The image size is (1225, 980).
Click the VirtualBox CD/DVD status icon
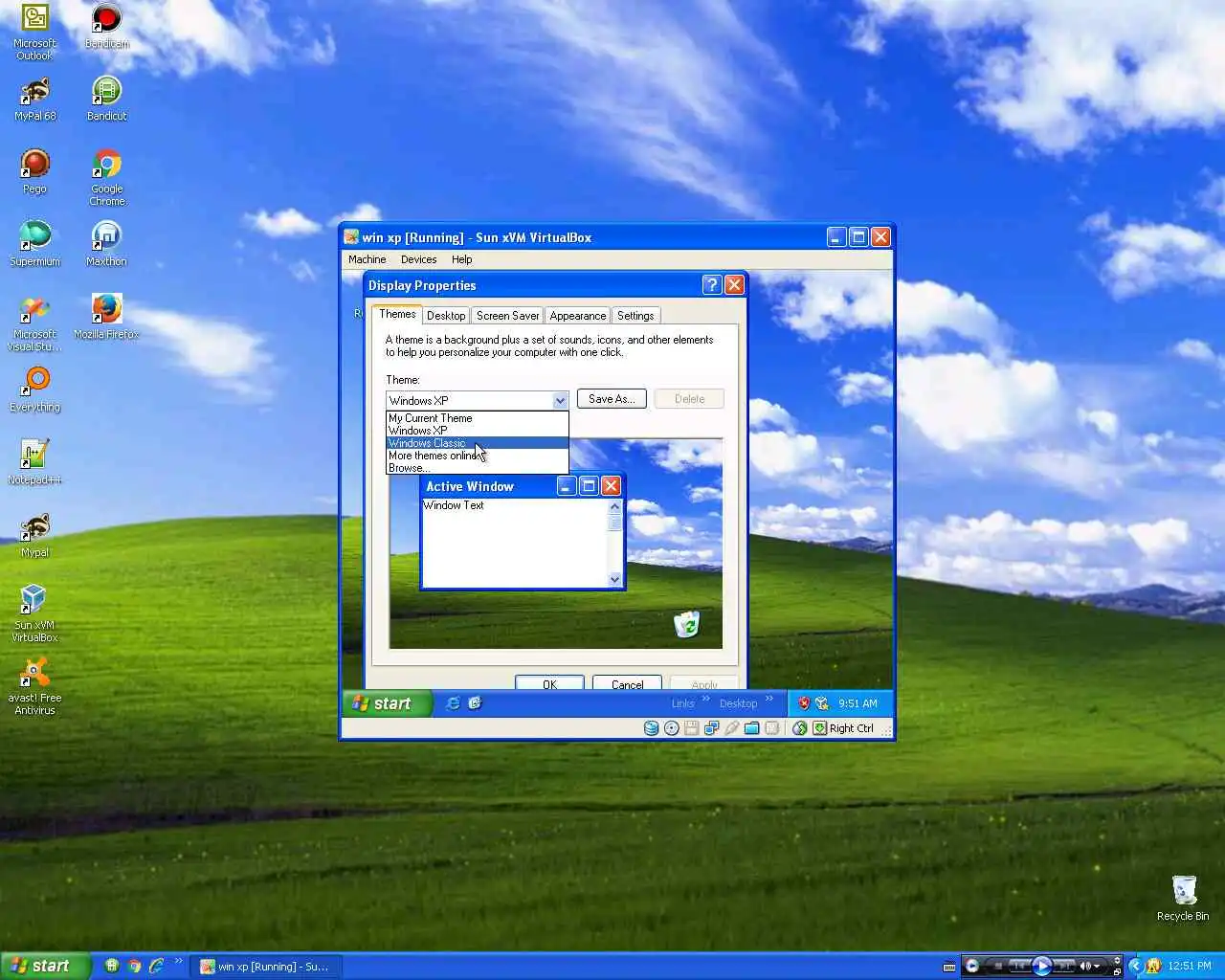(672, 728)
